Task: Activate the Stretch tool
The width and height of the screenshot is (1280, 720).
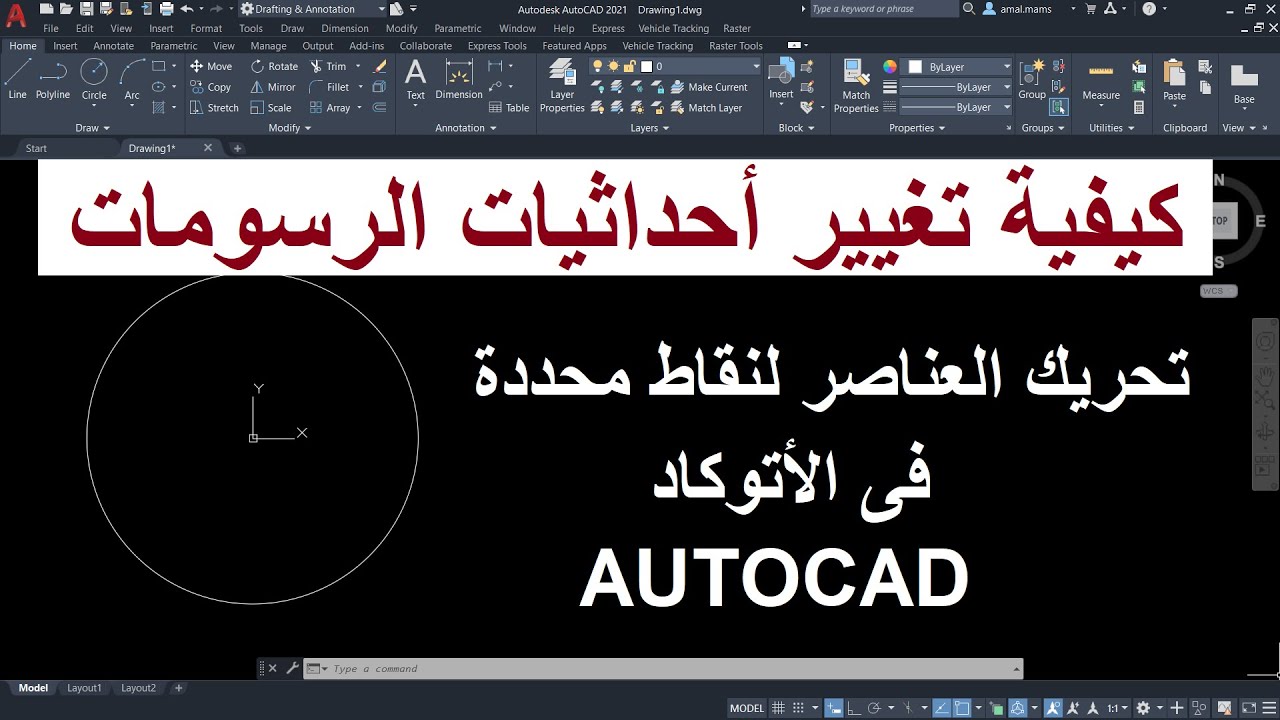Action: coord(215,108)
